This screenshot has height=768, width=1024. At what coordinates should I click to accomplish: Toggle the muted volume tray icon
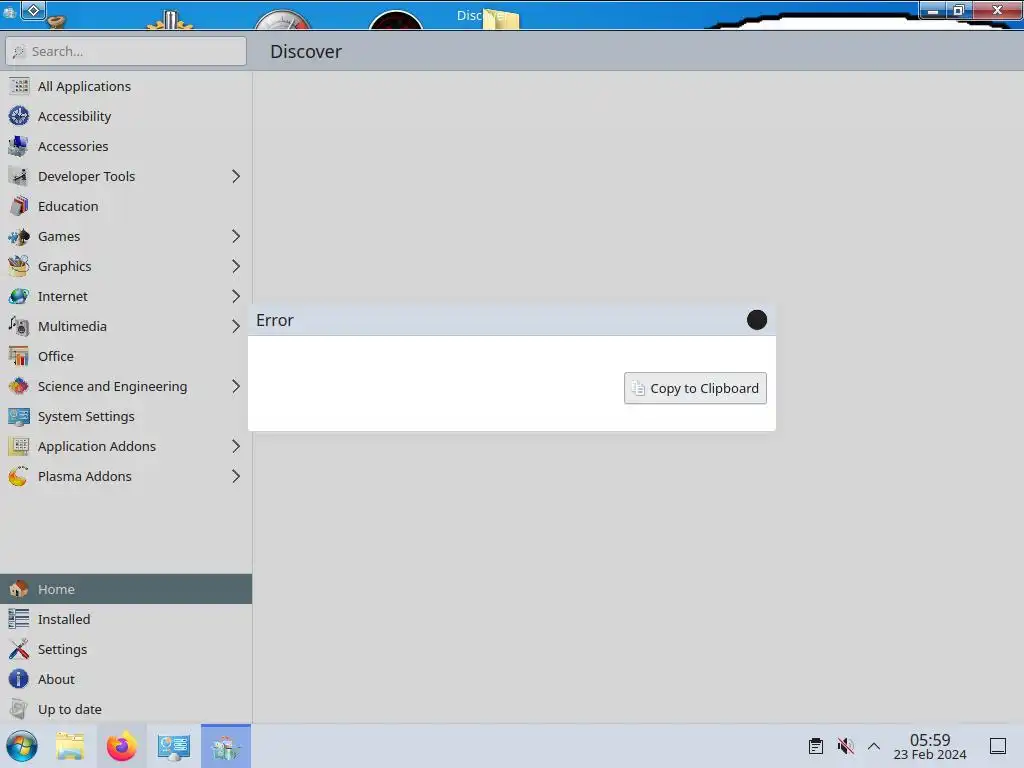pyautogui.click(x=846, y=746)
